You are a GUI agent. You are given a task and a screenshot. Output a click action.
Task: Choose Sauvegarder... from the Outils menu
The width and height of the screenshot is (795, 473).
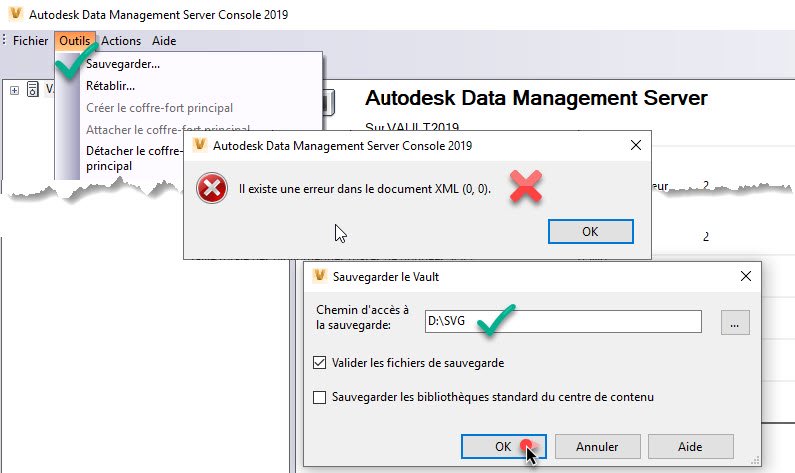[123, 64]
